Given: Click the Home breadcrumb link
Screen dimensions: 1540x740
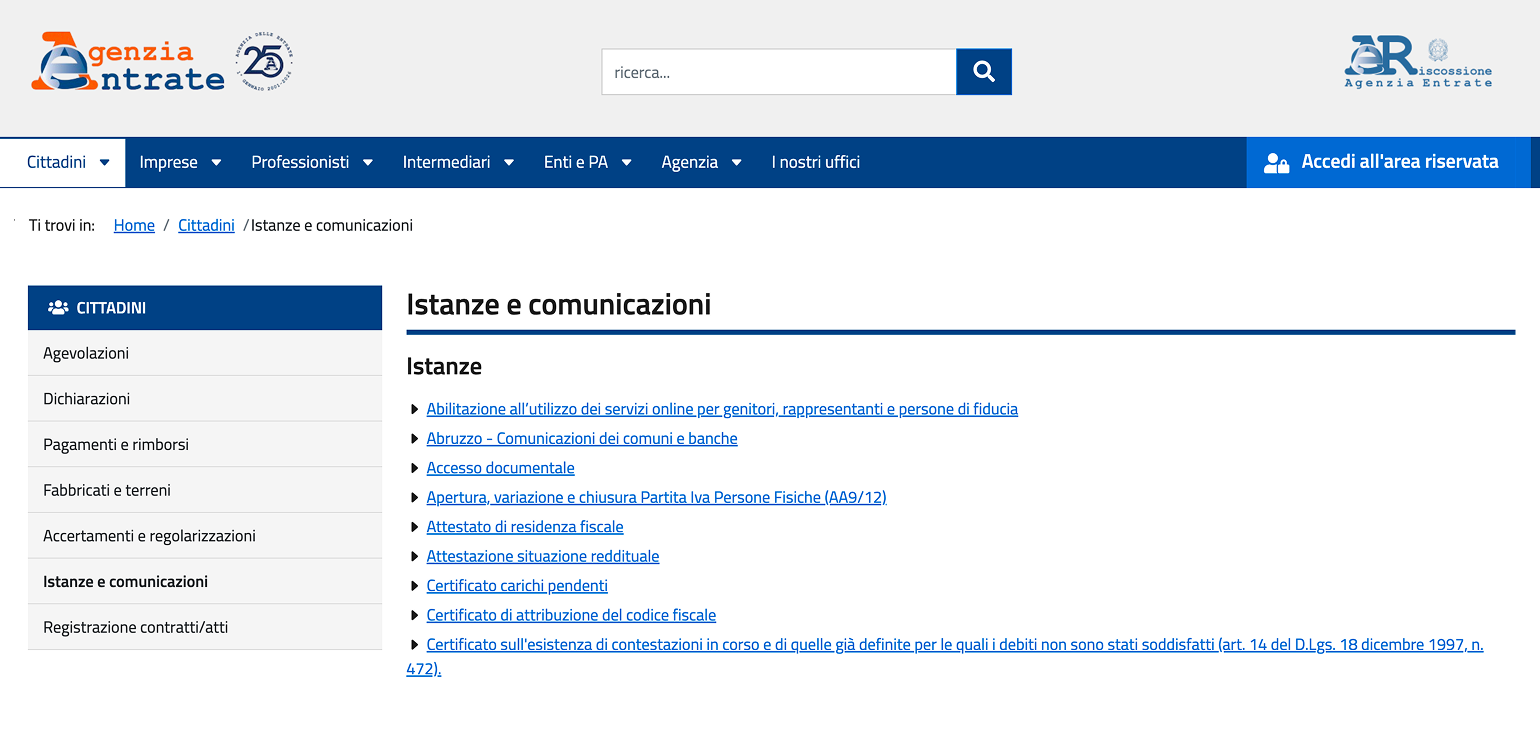Looking at the screenshot, I should (134, 225).
